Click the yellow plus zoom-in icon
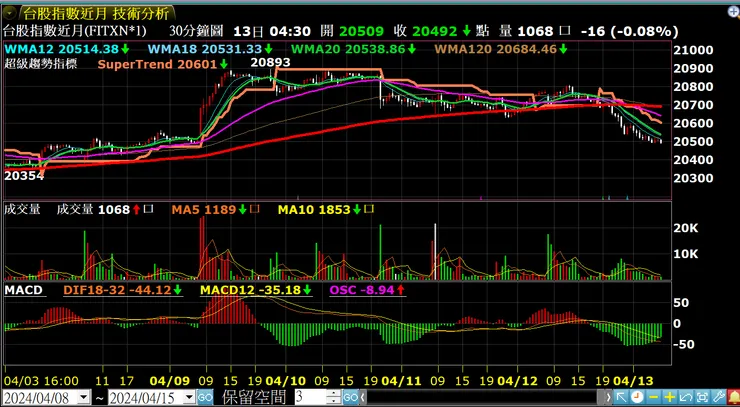Viewport: 740px width, 407px height. [670, 397]
